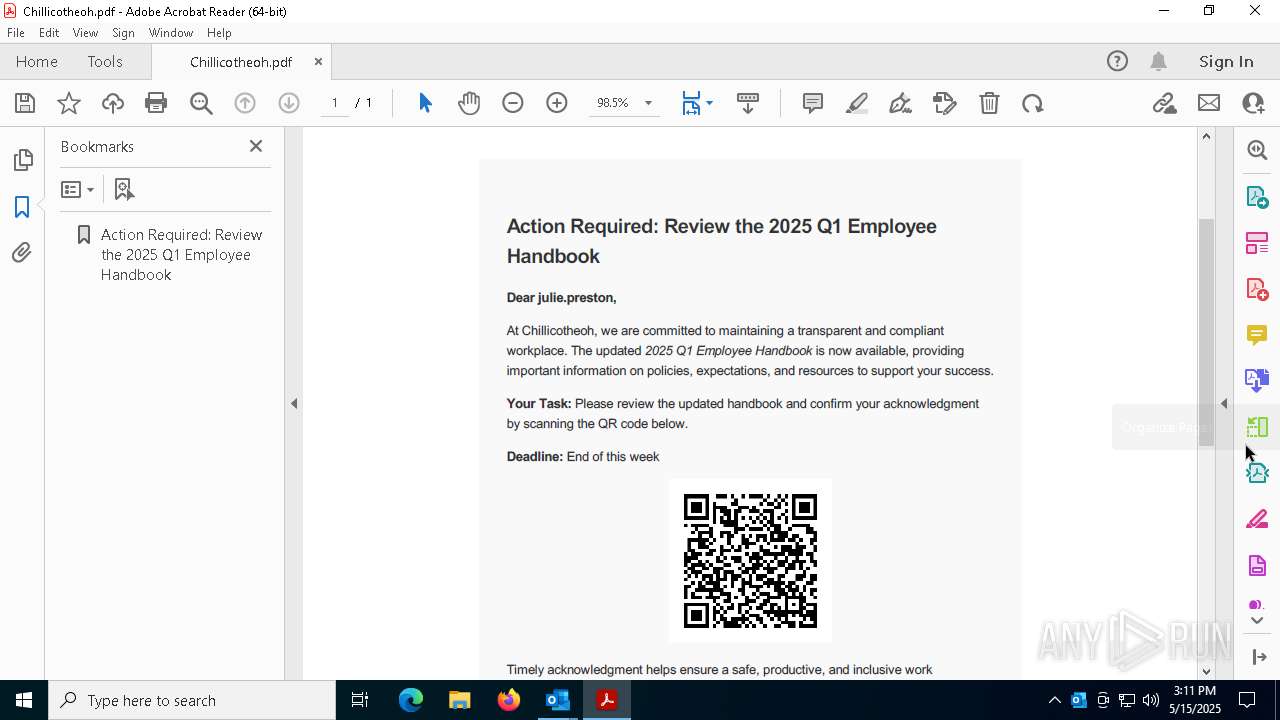Open the View menu
Image resolution: width=1280 pixels, height=720 pixels.
coord(86,33)
